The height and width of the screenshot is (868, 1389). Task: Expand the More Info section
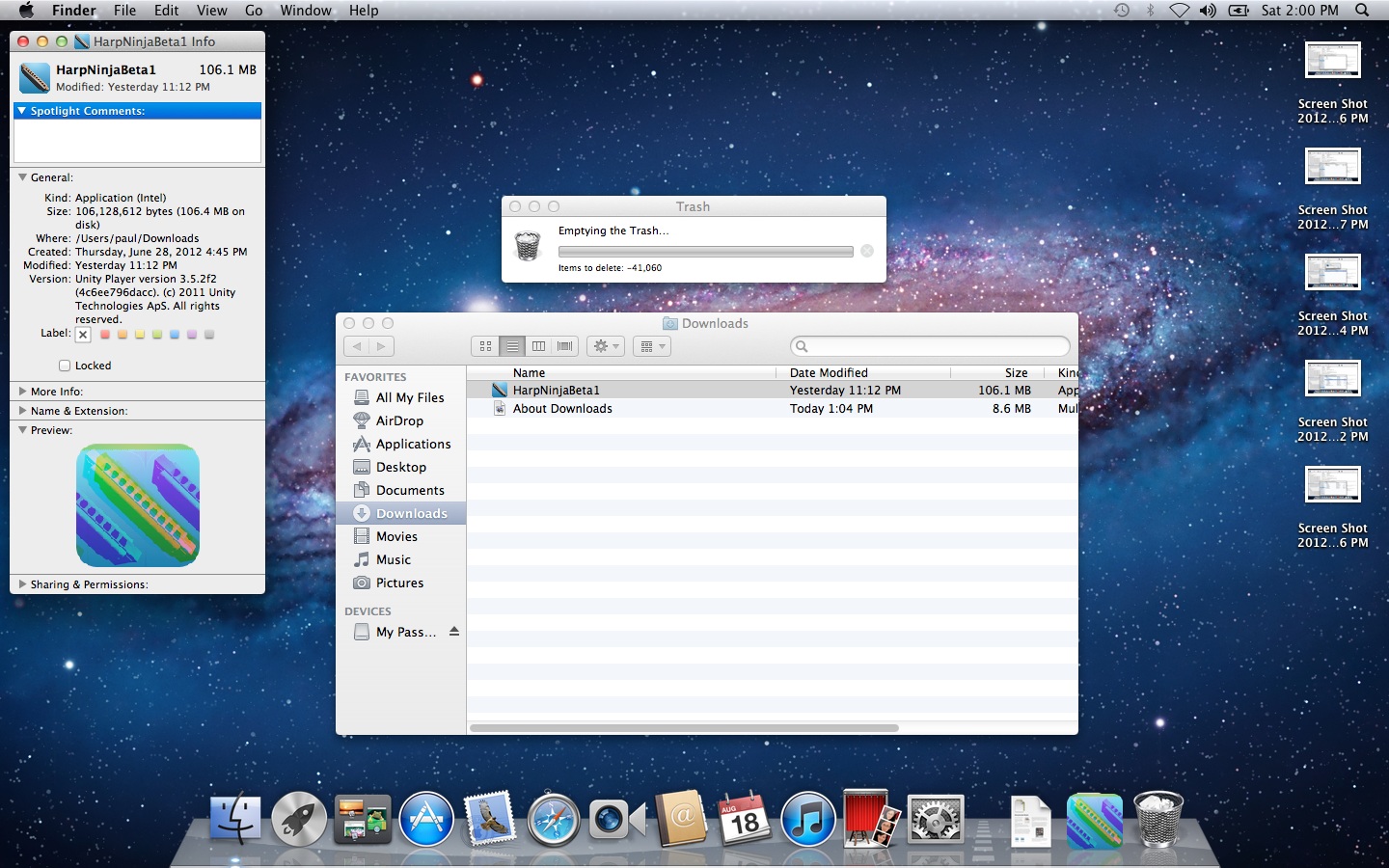point(23,391)
